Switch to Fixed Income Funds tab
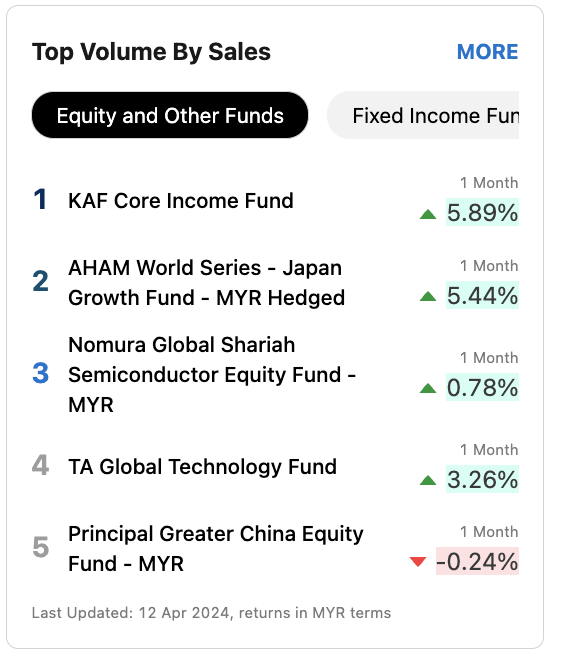Screen dimensions: 572x660 423,115
